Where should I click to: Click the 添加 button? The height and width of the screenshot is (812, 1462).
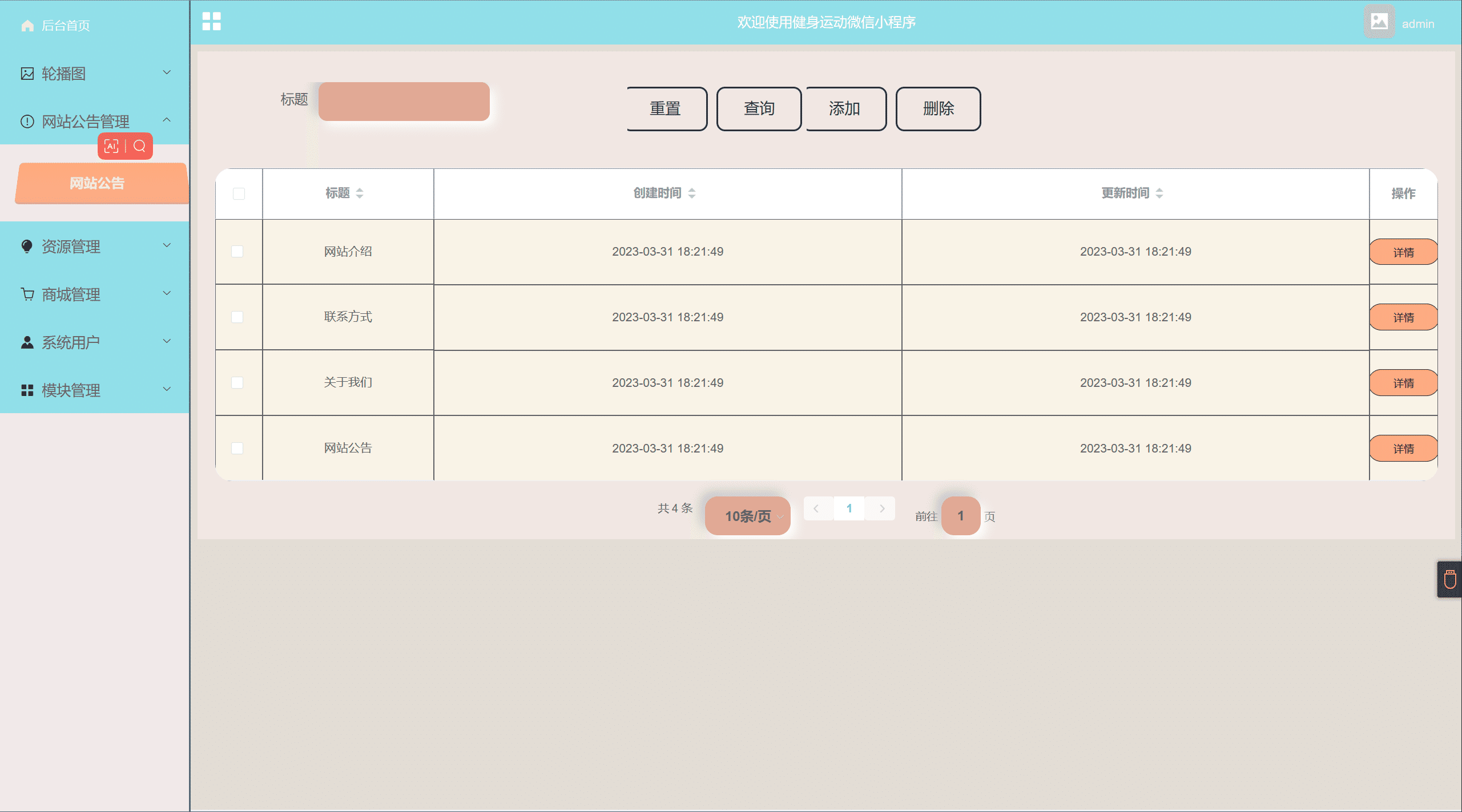point(845,108)
